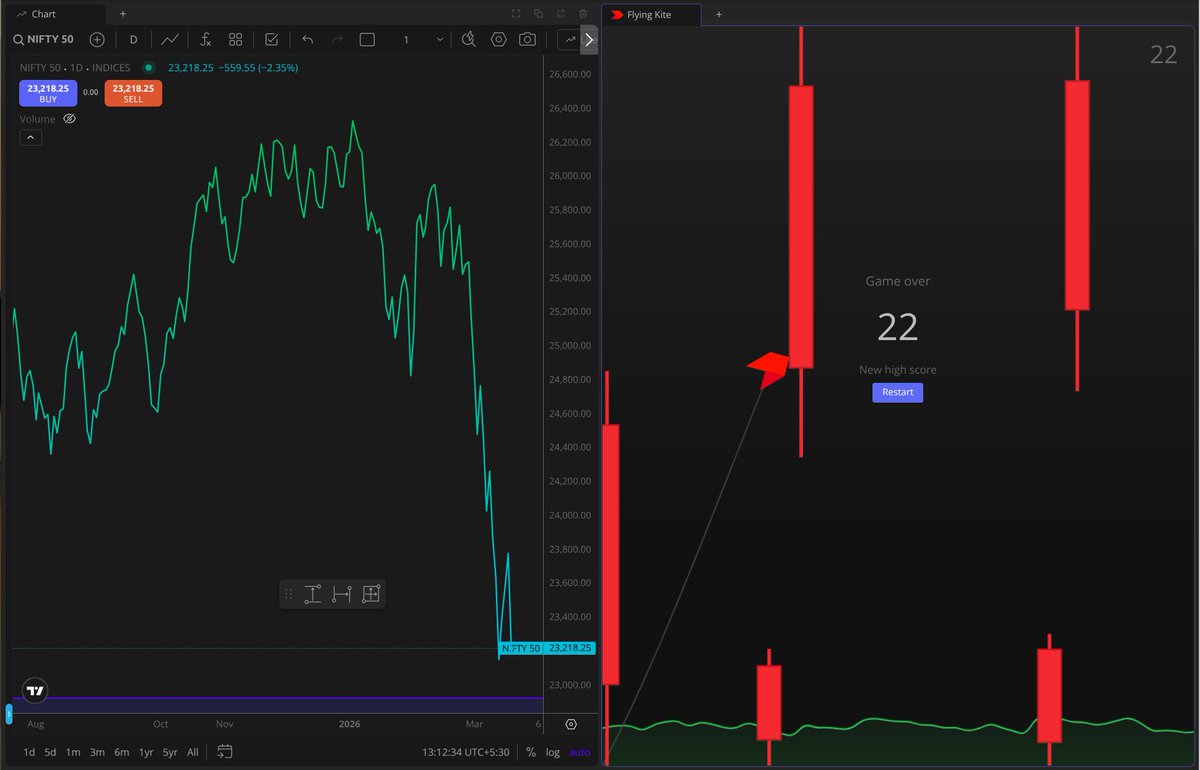Add a new tab beside Flying Kite
The height and width of the screenshot is (770, 1200).
click(719, 14)
